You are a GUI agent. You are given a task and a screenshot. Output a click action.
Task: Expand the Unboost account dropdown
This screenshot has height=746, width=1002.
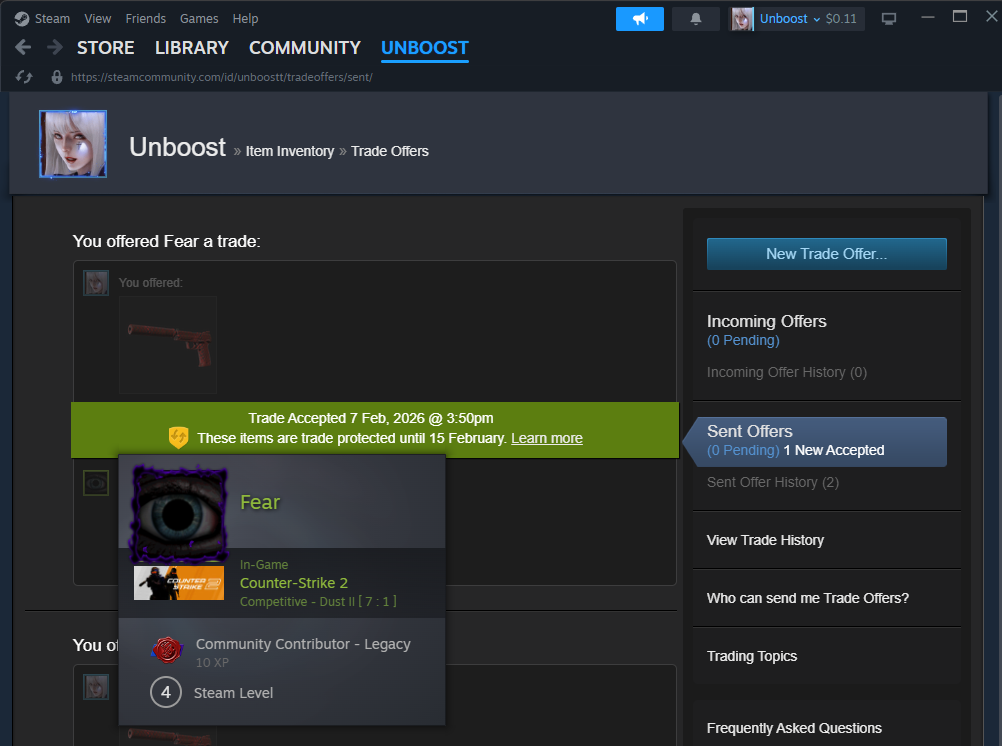pos(790,19)
